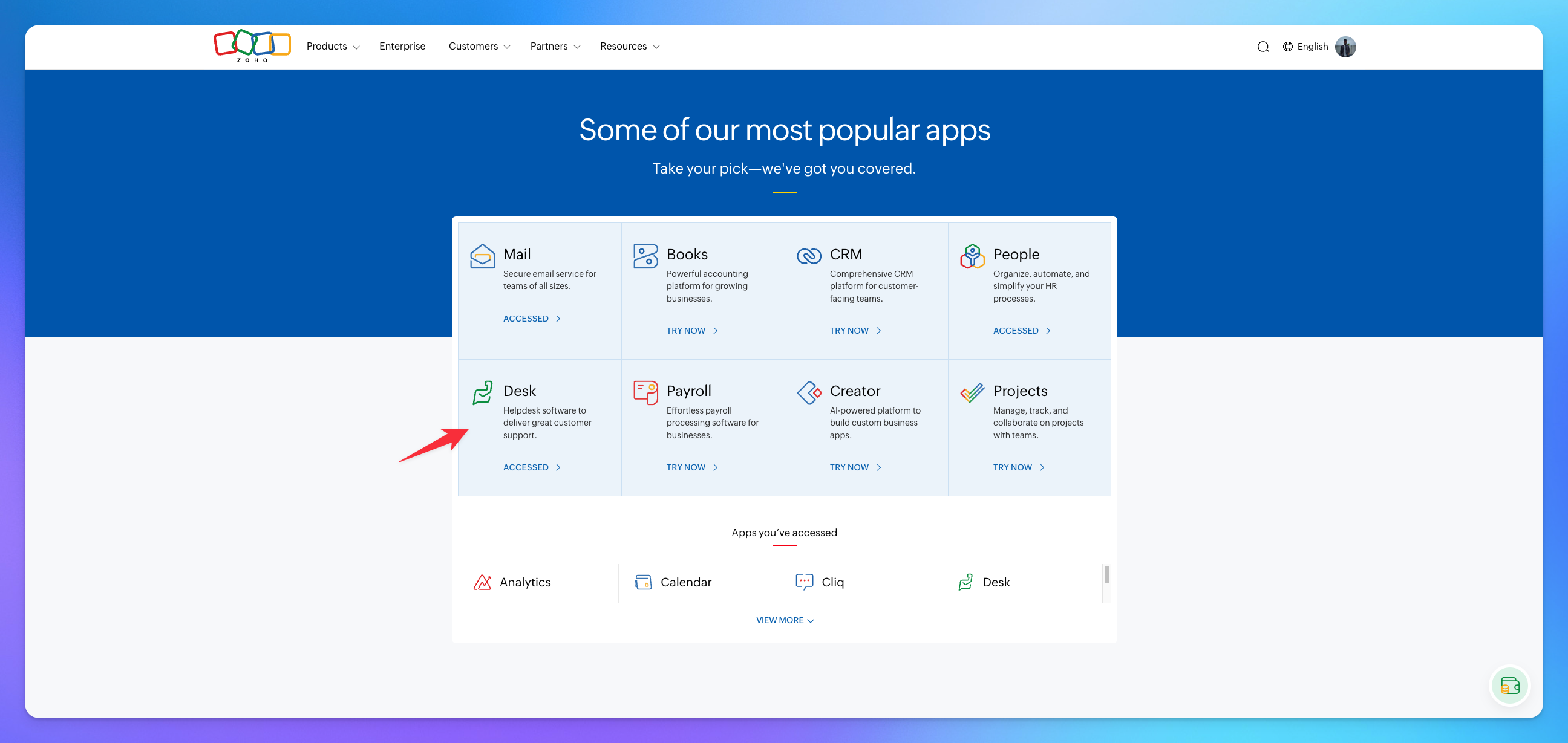Expand the Resources dropdown menu
This screenshot has height=743, width=1568.
[x=629, y=46]
